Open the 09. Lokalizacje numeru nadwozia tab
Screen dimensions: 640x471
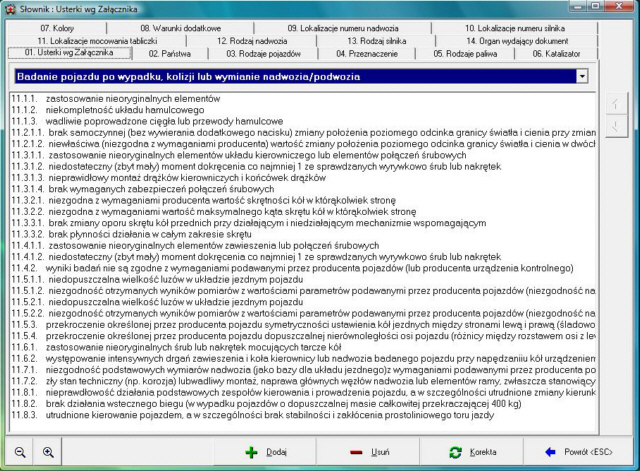pyautogui.click(x=343, y=28)
